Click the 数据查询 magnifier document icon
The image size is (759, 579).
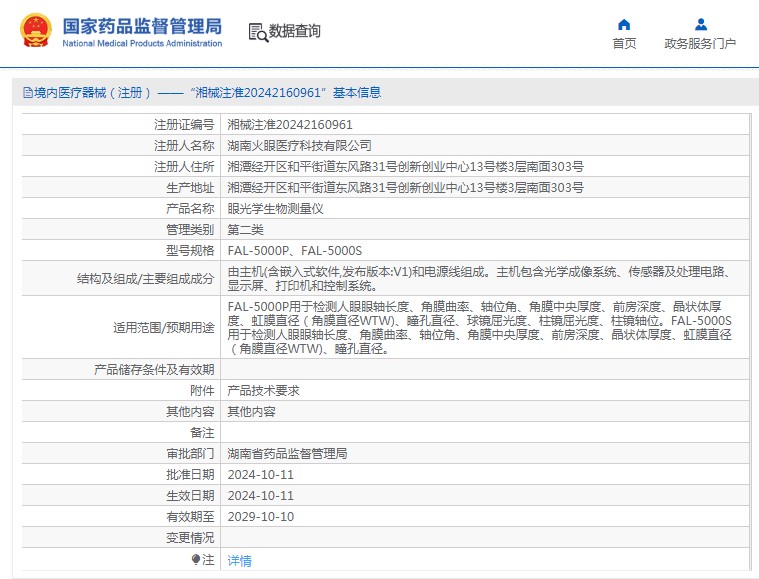257,32
